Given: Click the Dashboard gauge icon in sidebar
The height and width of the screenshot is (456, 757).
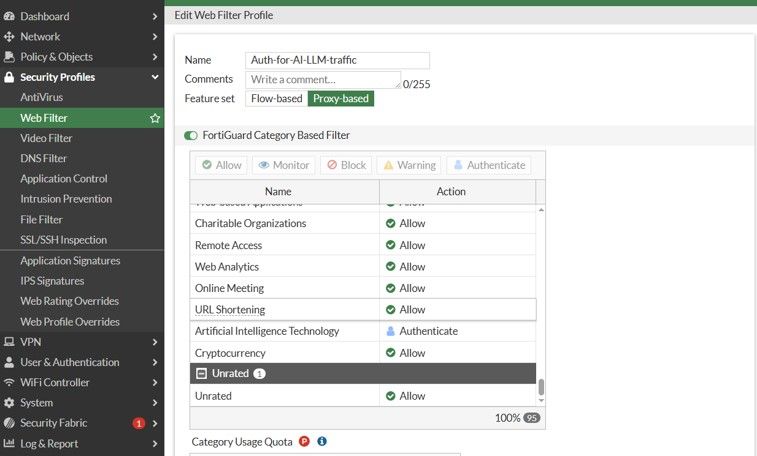Looking at the screenshot, I should [9, 16].
